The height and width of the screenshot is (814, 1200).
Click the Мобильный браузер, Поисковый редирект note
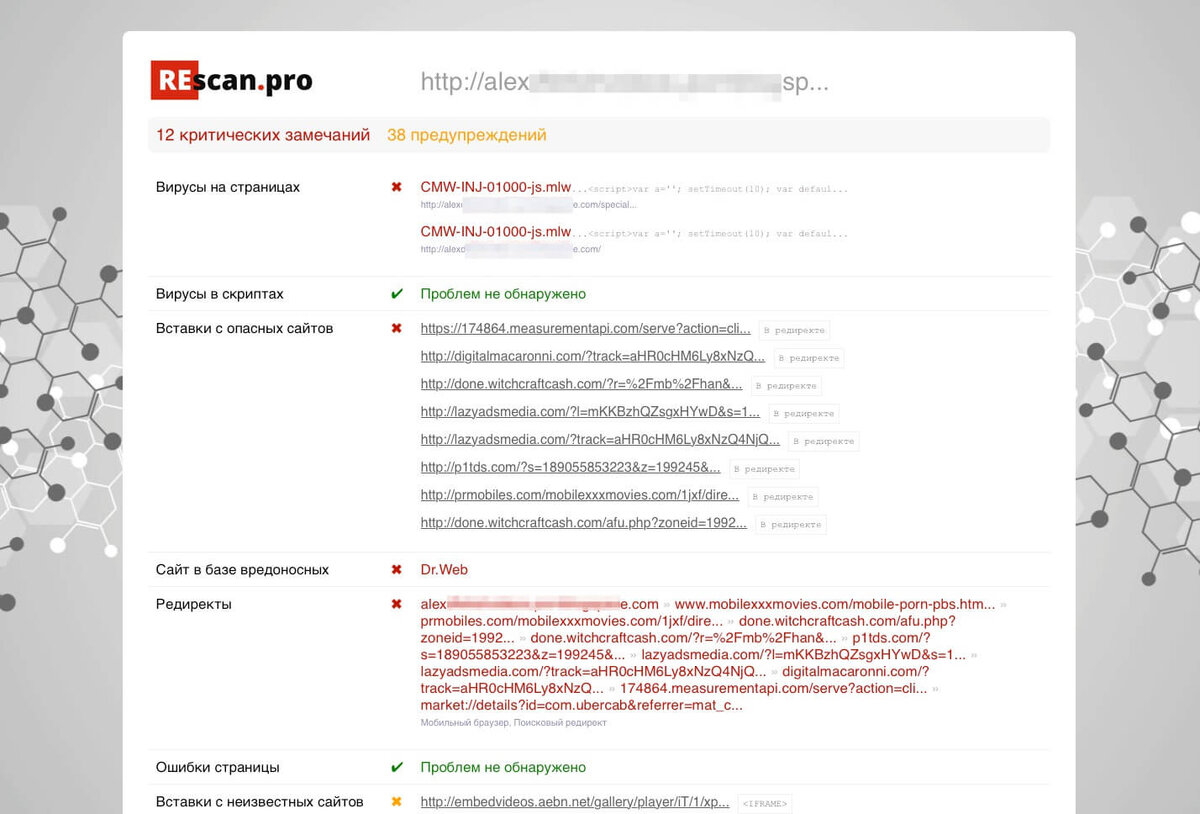(x=514, y=723)
